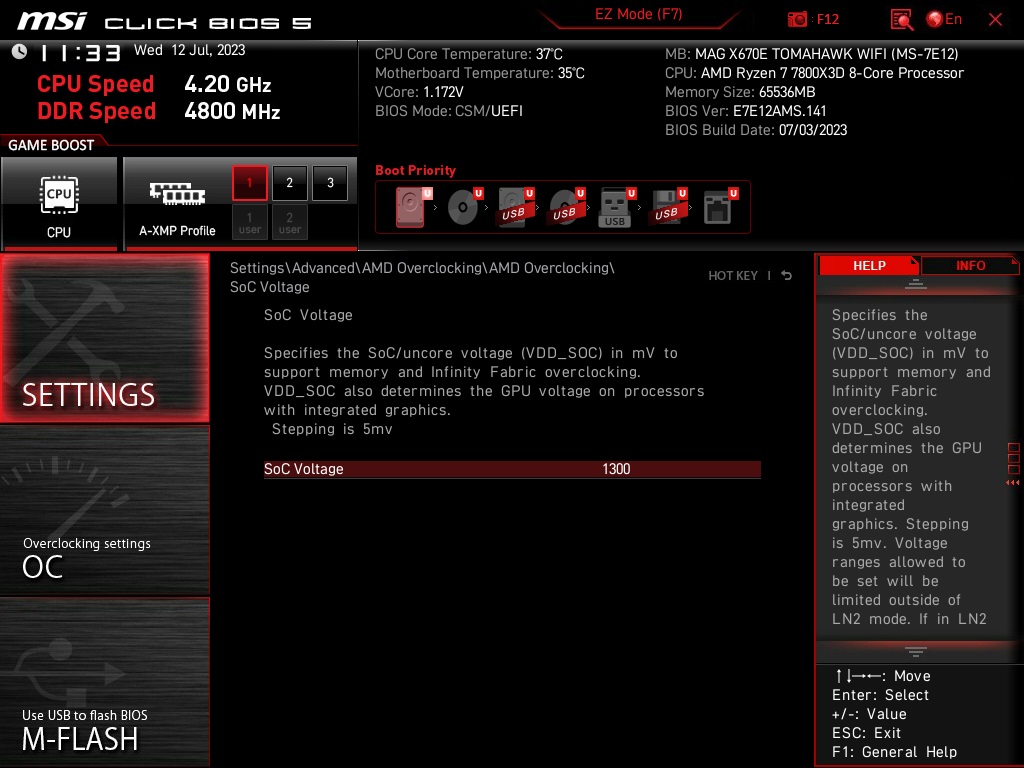Click the USB floppy boot device icon
The image size is (1024, 768).
[668, 207]
